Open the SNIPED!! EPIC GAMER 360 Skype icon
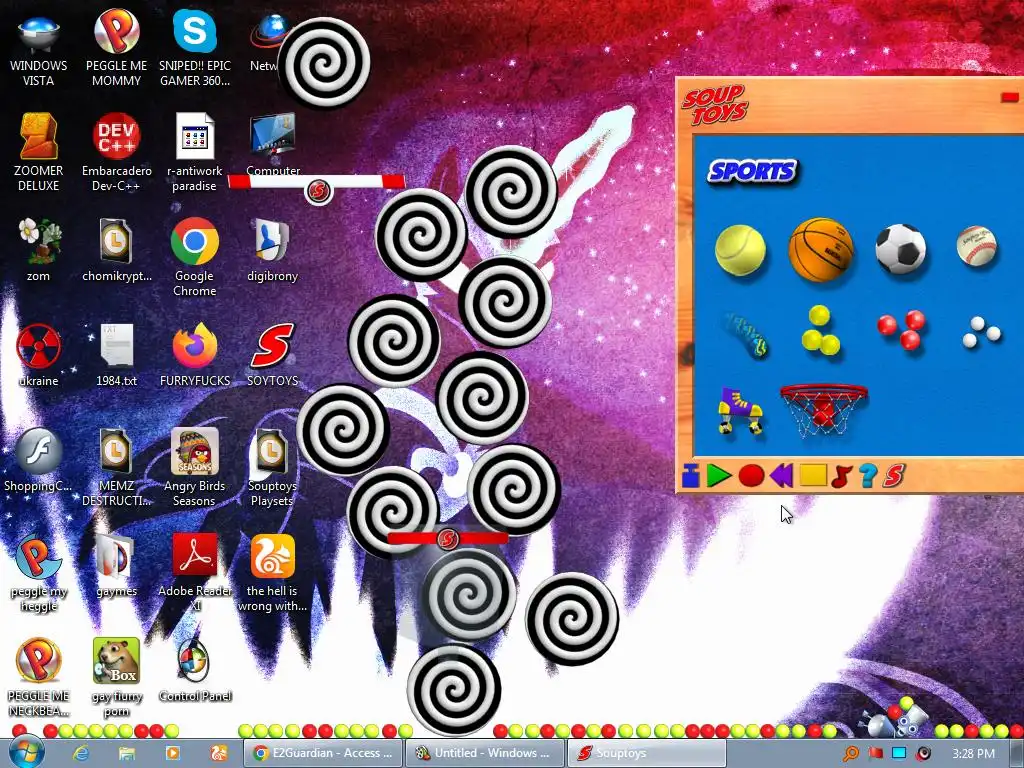The image size is (1024, 768). 195,49
